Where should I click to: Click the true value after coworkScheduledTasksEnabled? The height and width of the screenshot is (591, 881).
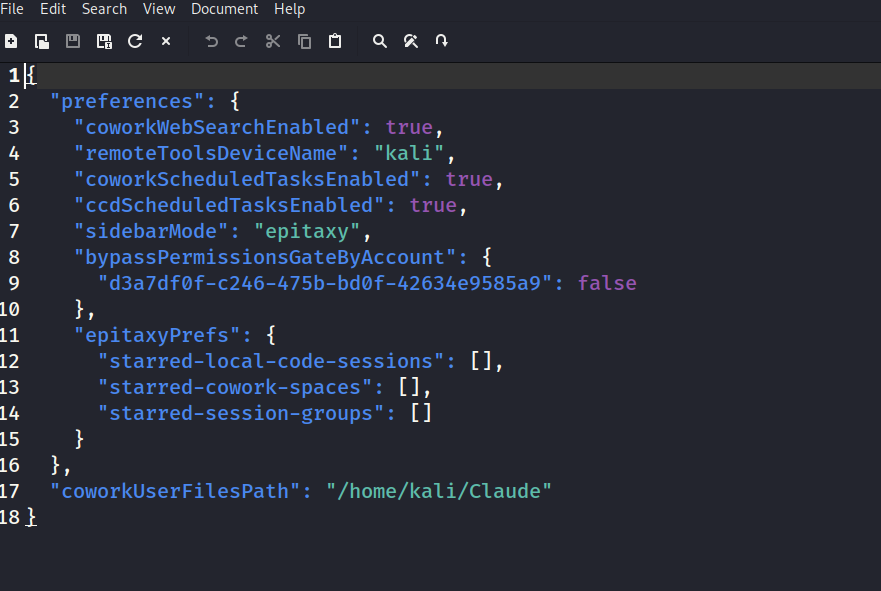(469, 179)
